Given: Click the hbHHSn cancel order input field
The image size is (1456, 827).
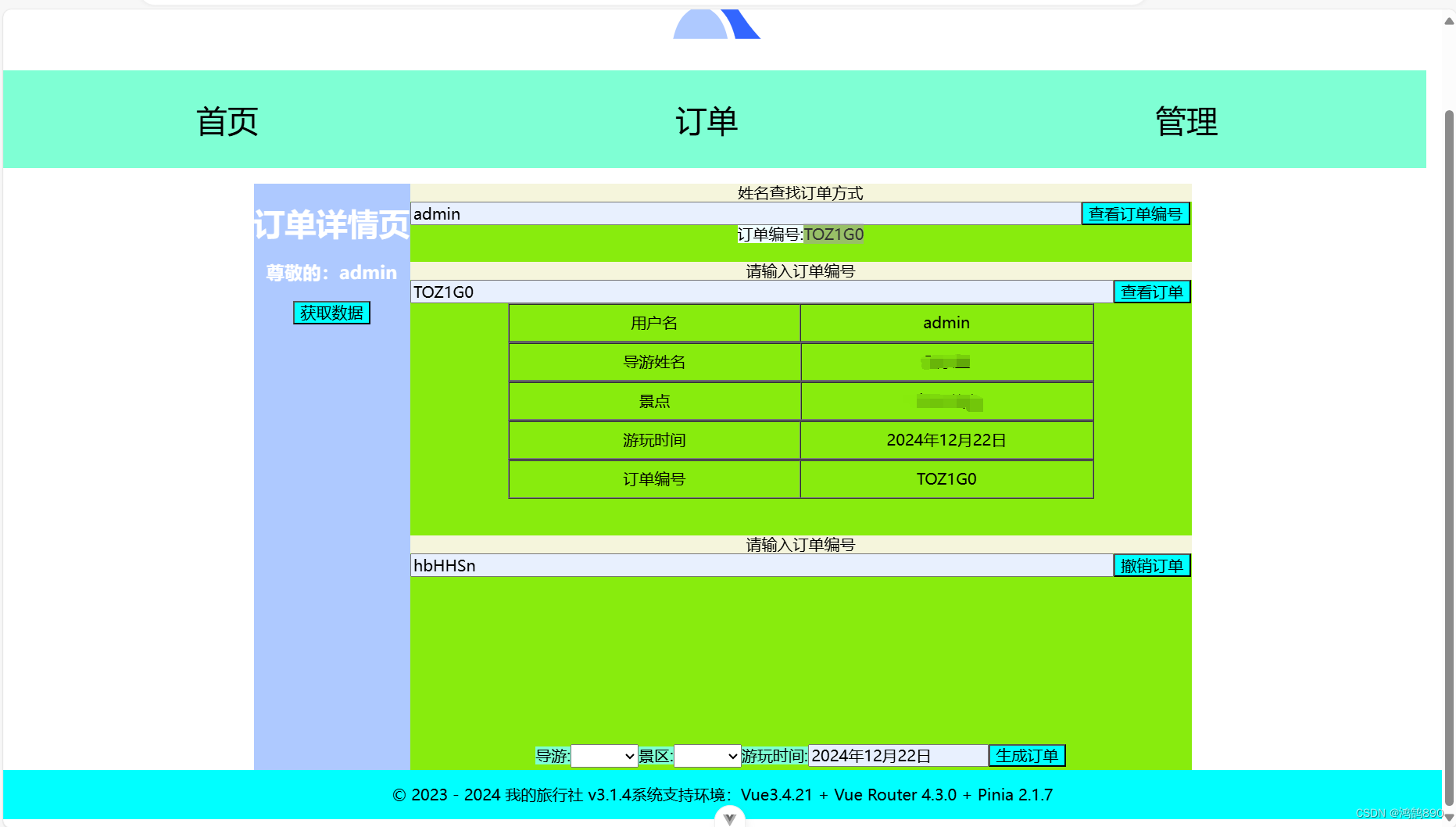Looking at the screenshot, I should point(703,565).
